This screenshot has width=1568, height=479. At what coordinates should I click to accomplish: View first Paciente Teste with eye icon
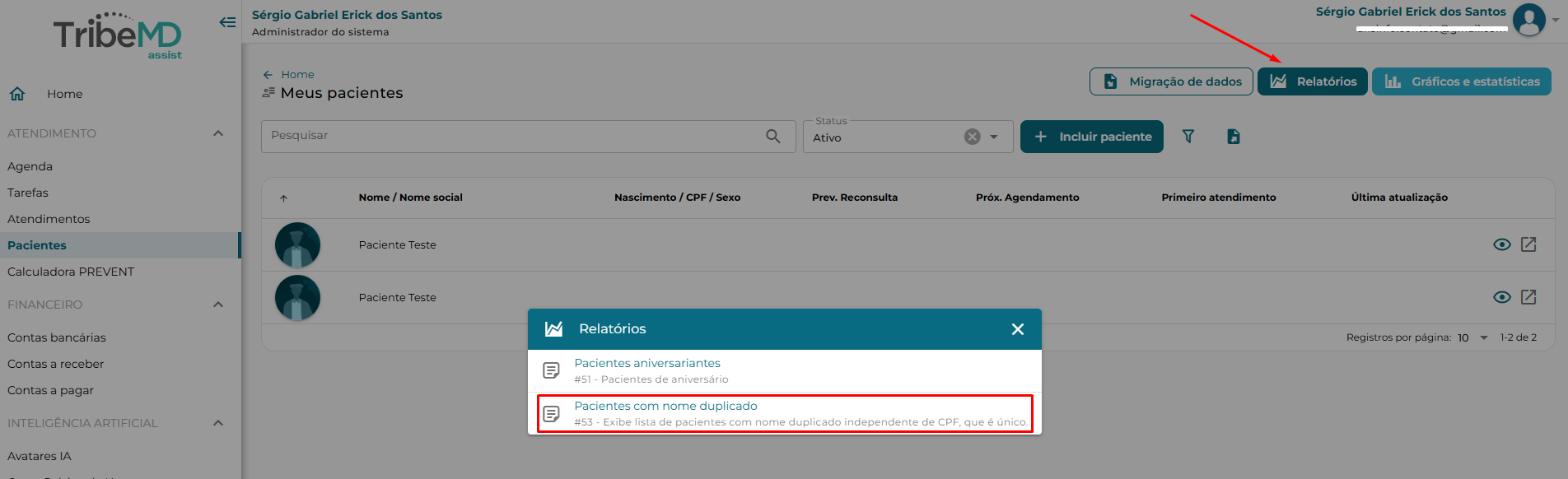1502,244
